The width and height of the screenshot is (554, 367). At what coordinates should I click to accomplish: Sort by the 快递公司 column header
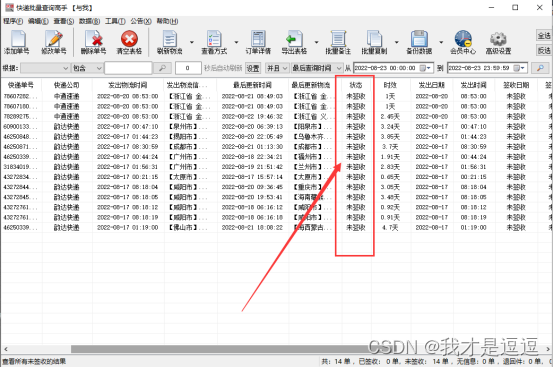(66, 85)
